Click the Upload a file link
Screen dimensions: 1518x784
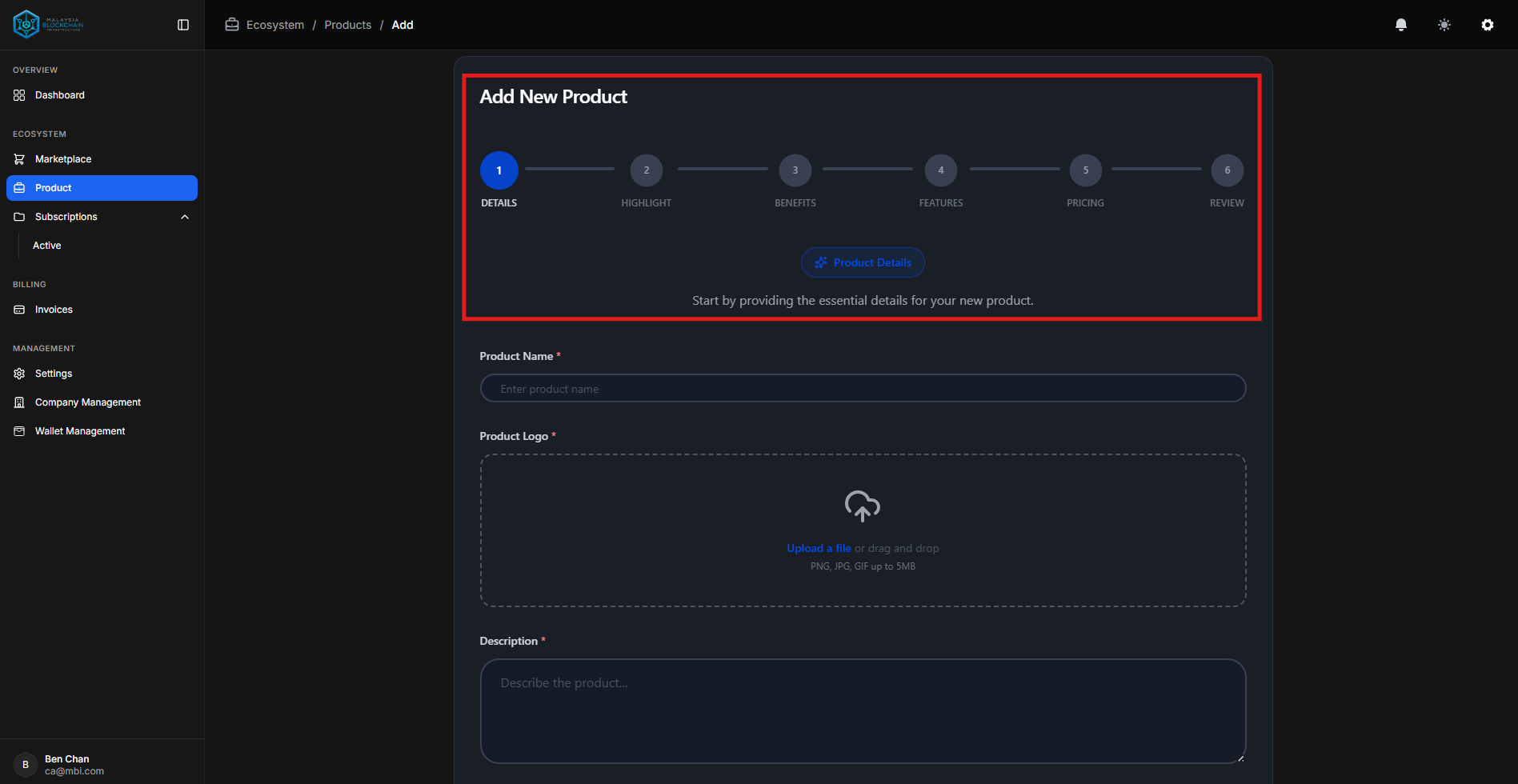(x=819, y=548)
